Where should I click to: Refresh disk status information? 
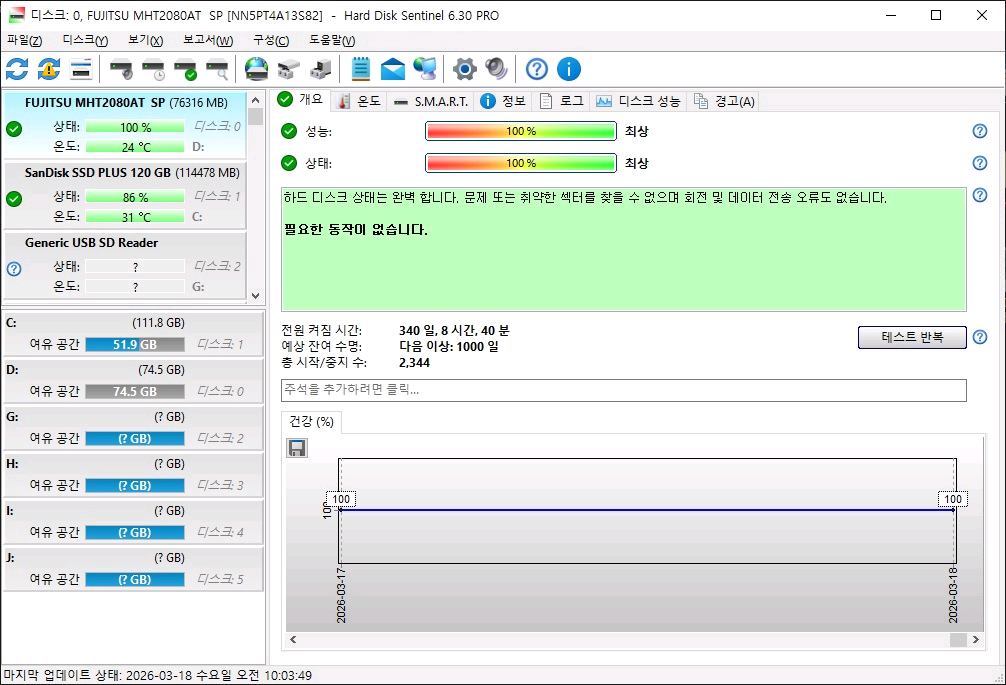[16, 69]
